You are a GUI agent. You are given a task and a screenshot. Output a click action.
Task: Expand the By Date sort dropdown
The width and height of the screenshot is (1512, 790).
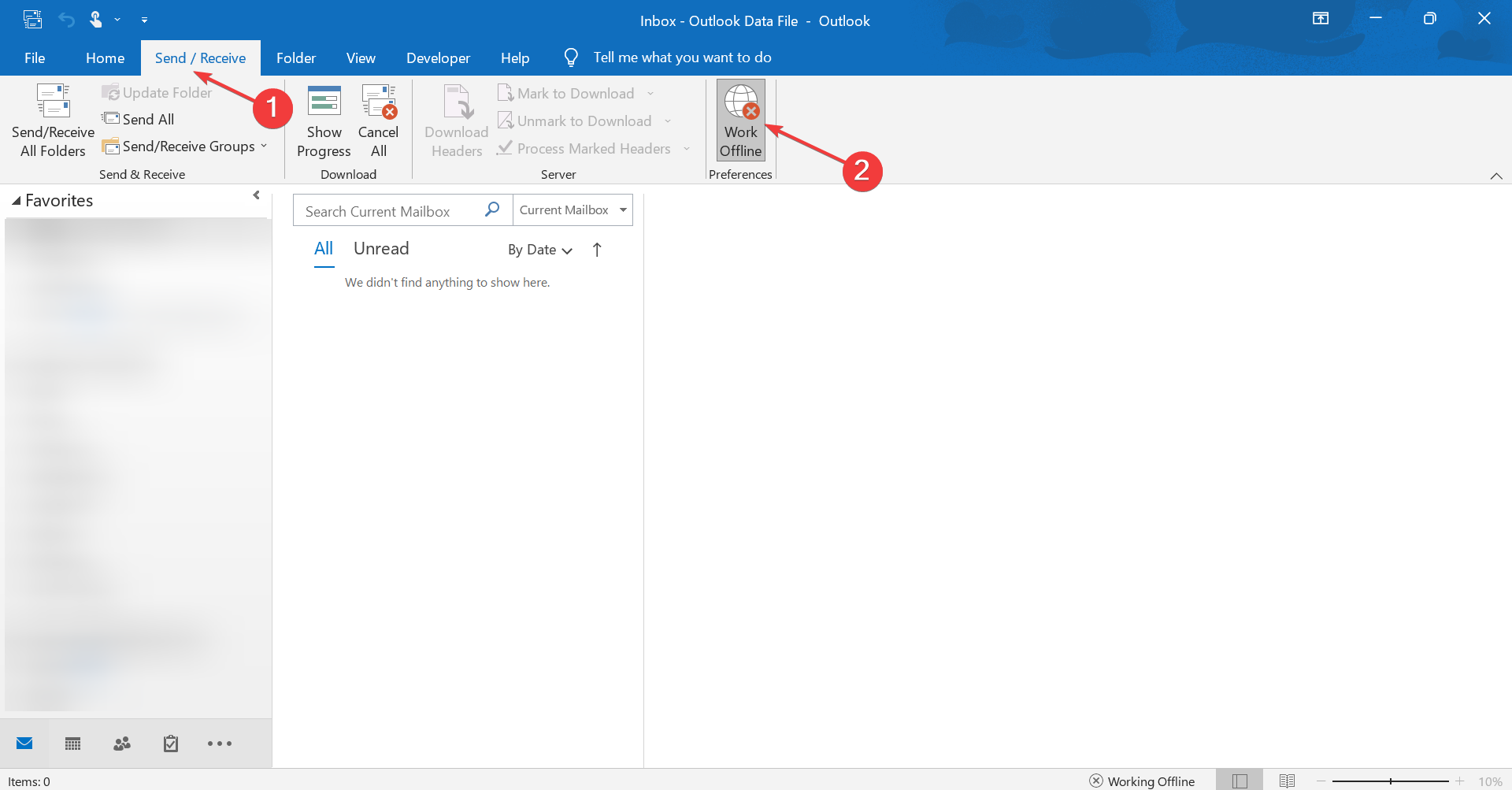(539, 249)
